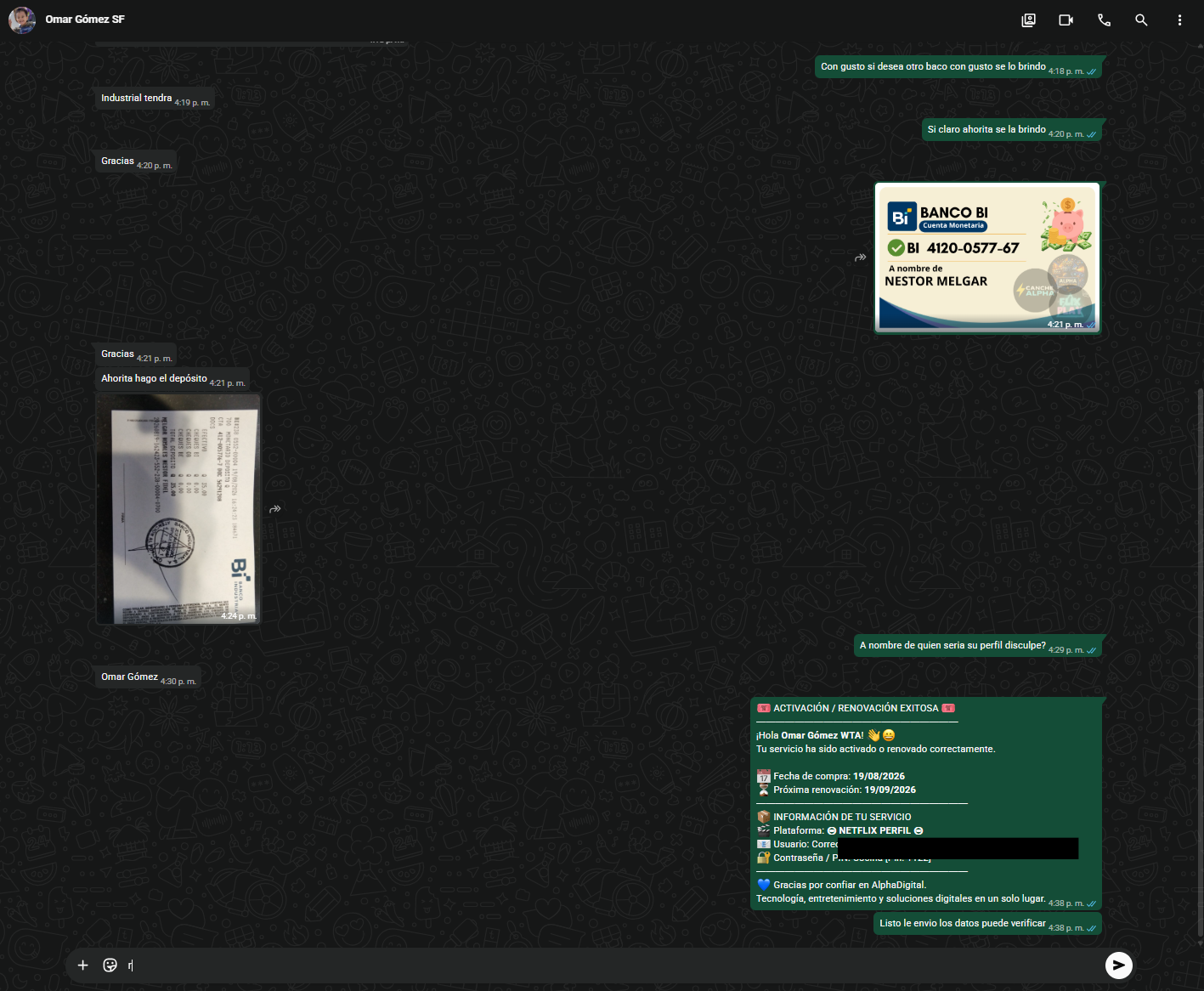The image size is (1204, 991).
Task: Open the deposit receipt photo
Action: click(178, 509)
